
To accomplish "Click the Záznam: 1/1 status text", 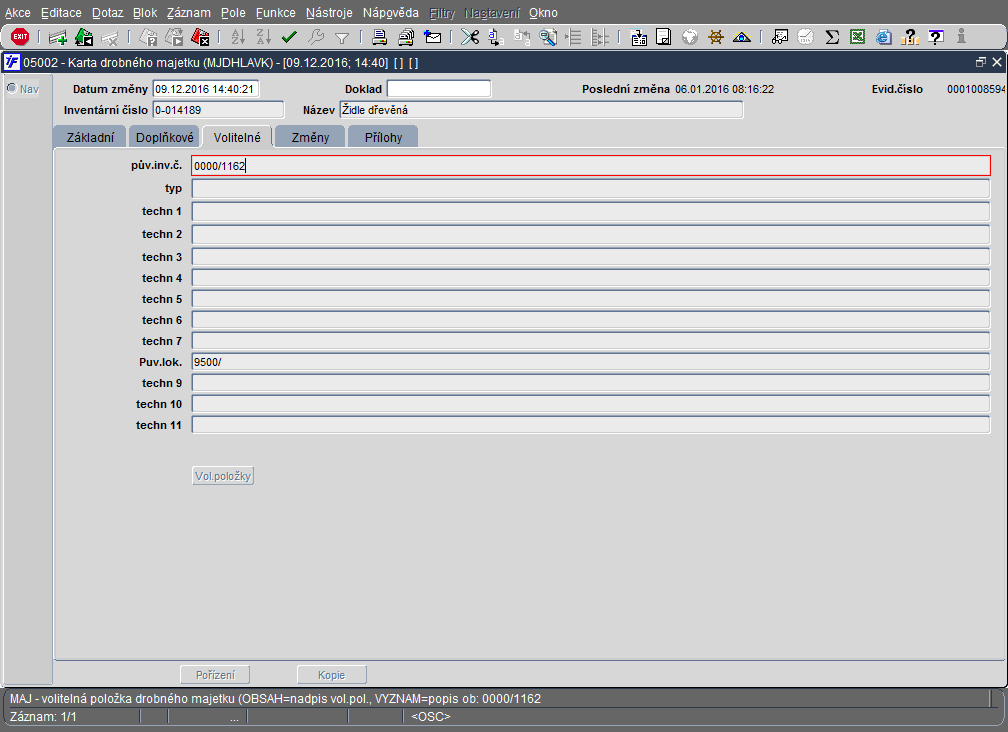I will [43, 717].
